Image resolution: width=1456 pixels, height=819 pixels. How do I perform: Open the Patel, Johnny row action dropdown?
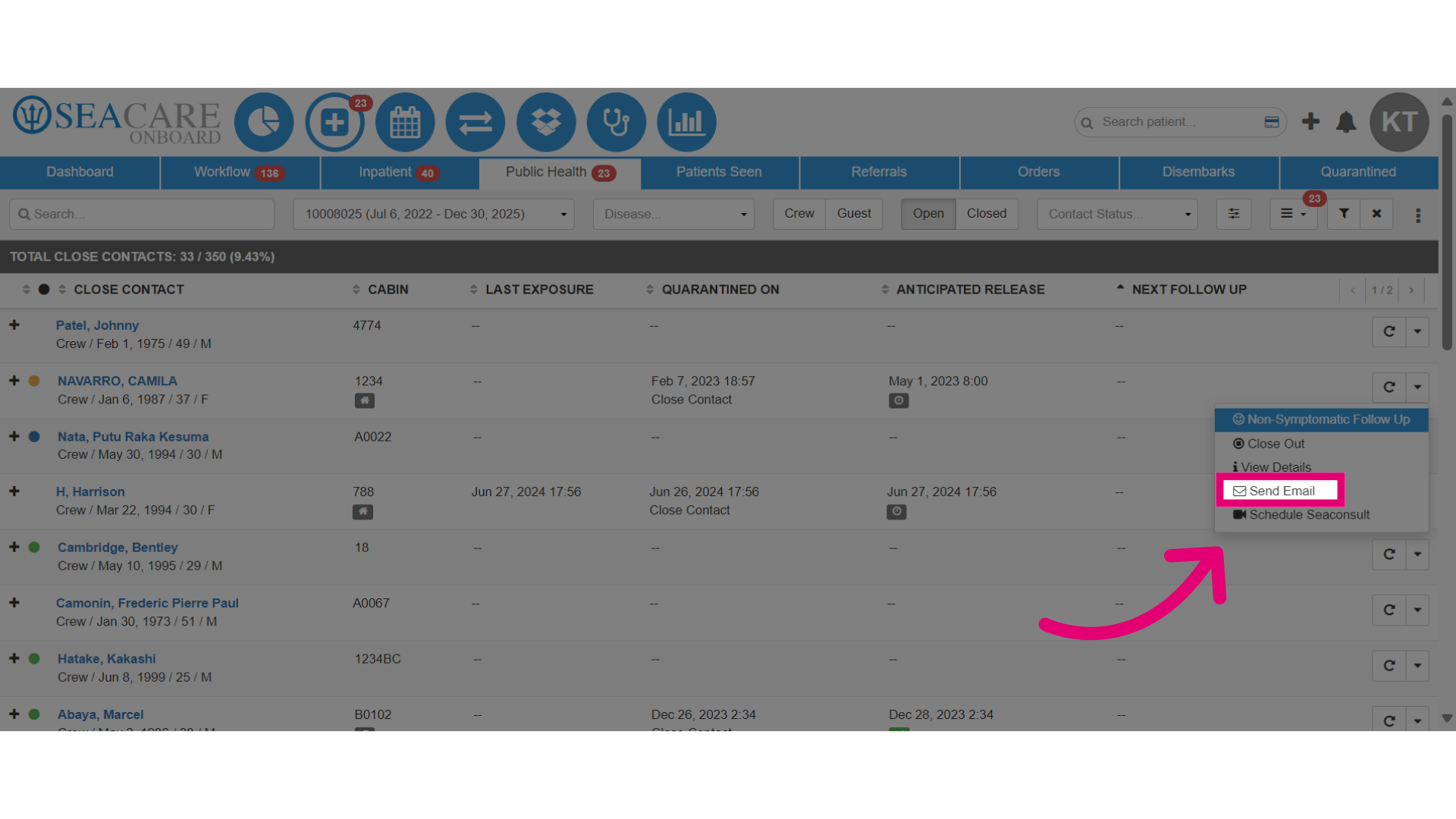[x=1417, y=331]
